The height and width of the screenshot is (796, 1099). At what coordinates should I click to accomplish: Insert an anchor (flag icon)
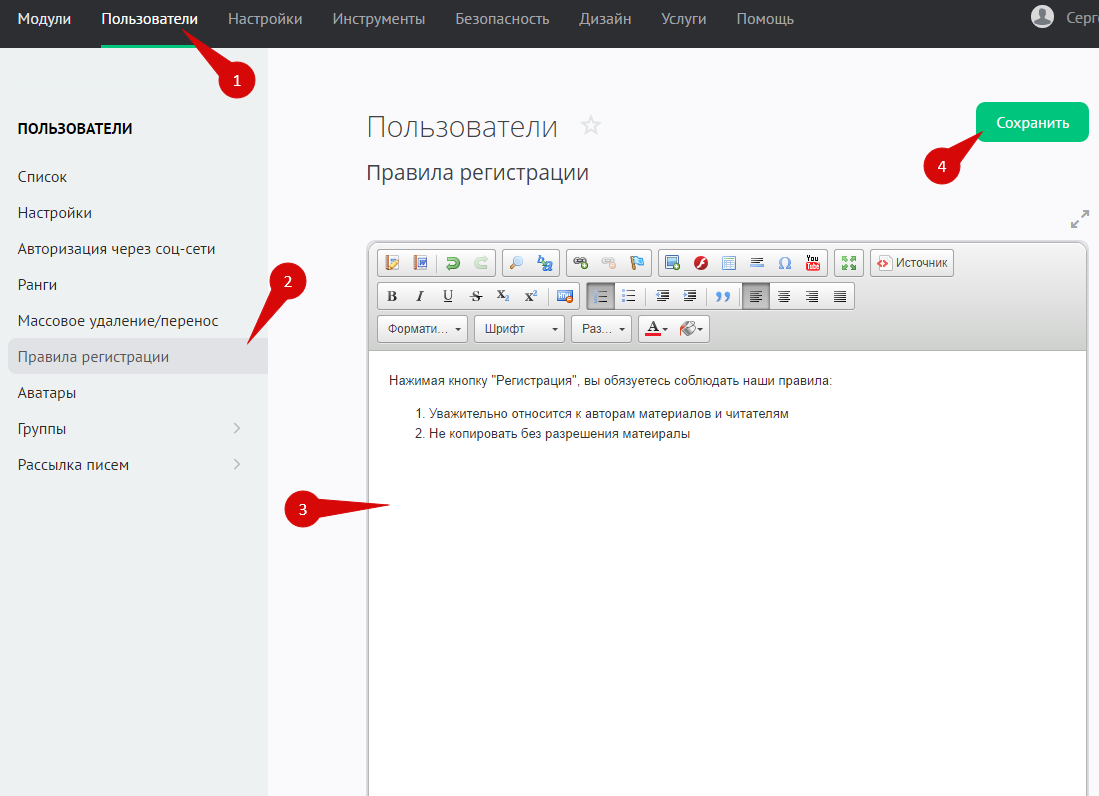(x=637, y=263)
